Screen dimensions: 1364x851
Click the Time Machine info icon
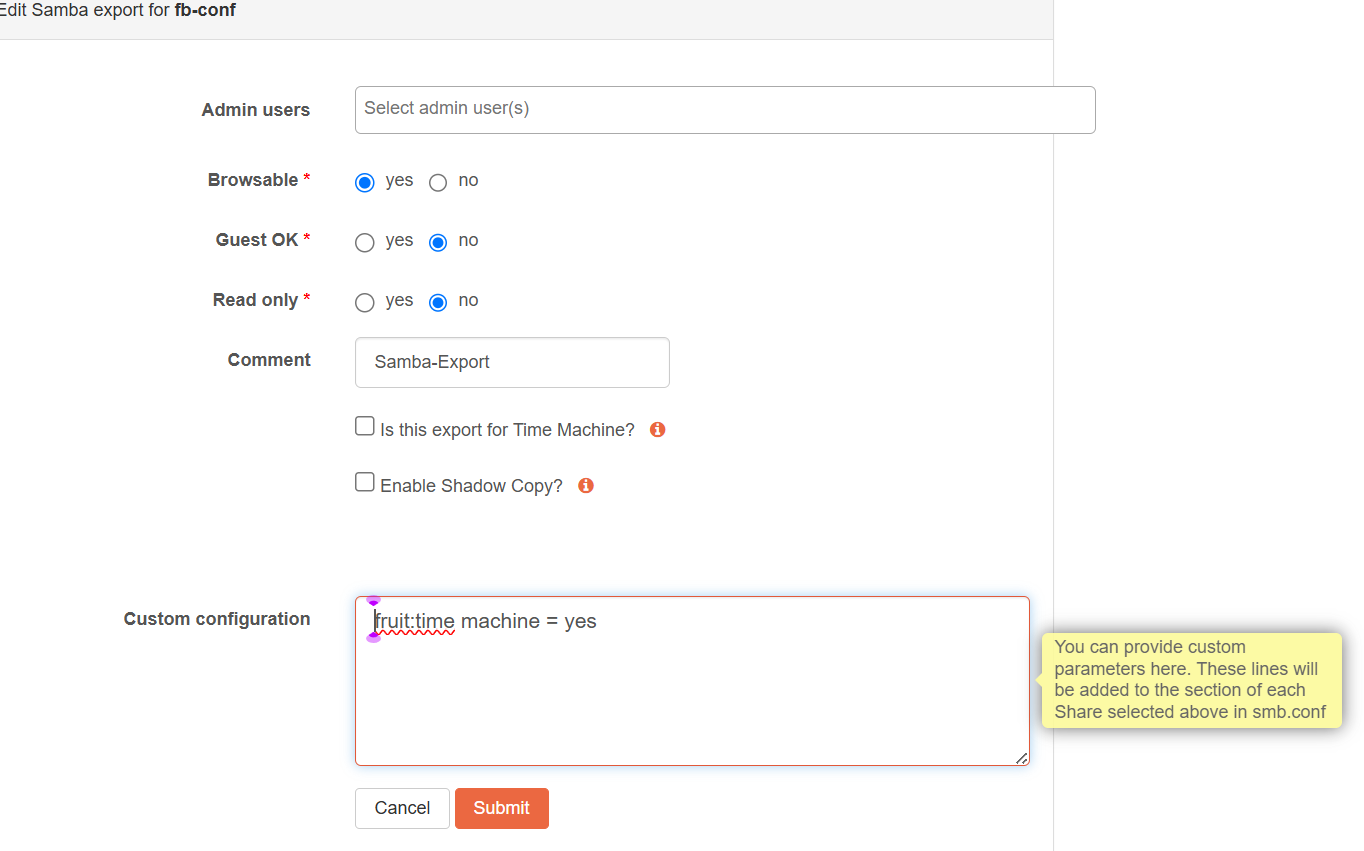point(657,430)
